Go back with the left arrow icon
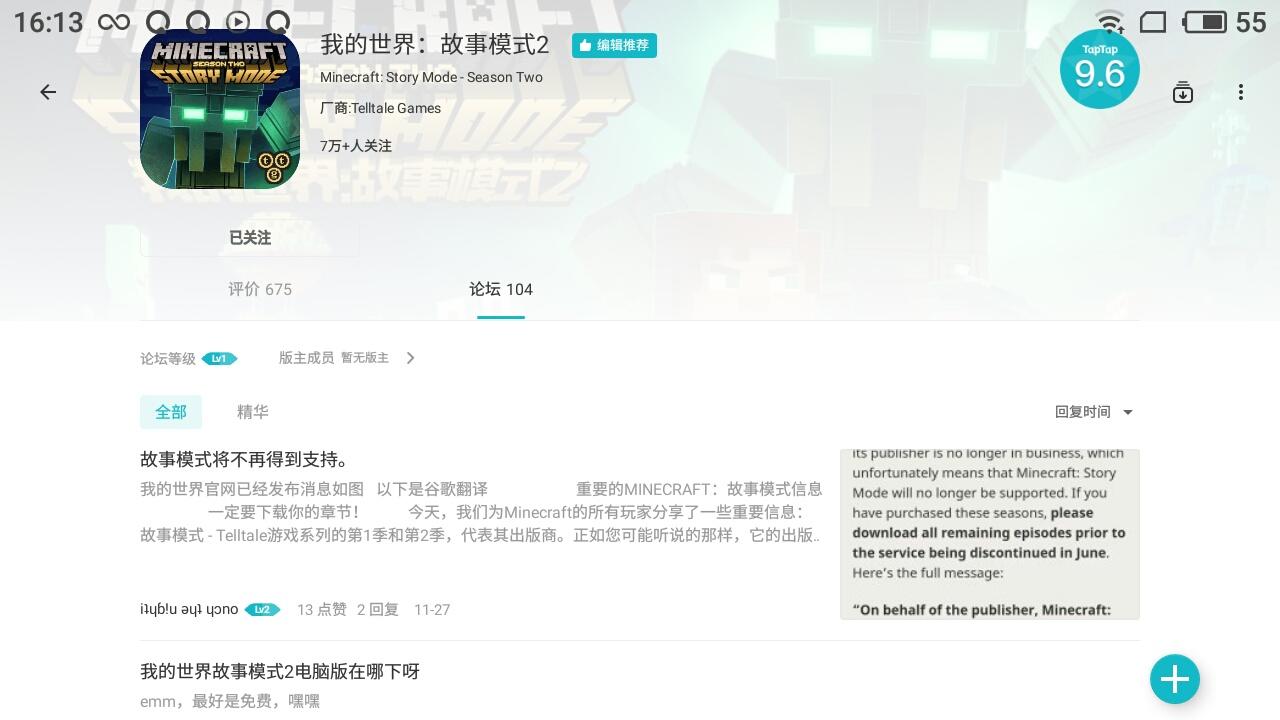This screenshot has height=720, width=1280. pos(48,92)
